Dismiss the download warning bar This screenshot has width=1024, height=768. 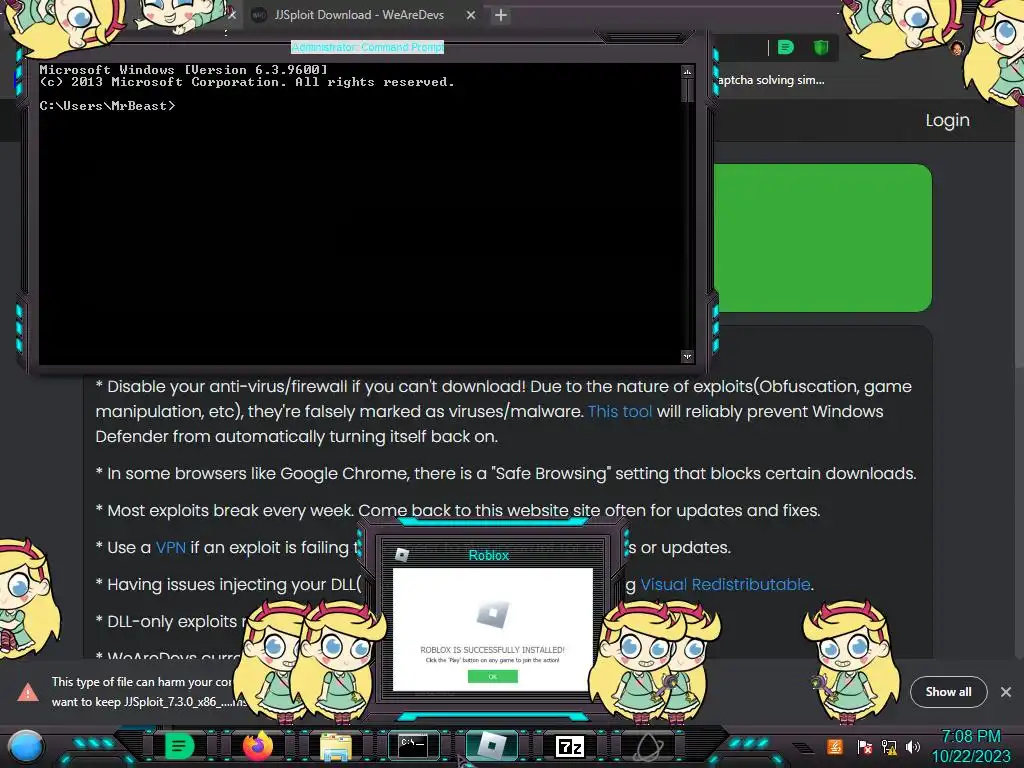[x=1006, y=692]
